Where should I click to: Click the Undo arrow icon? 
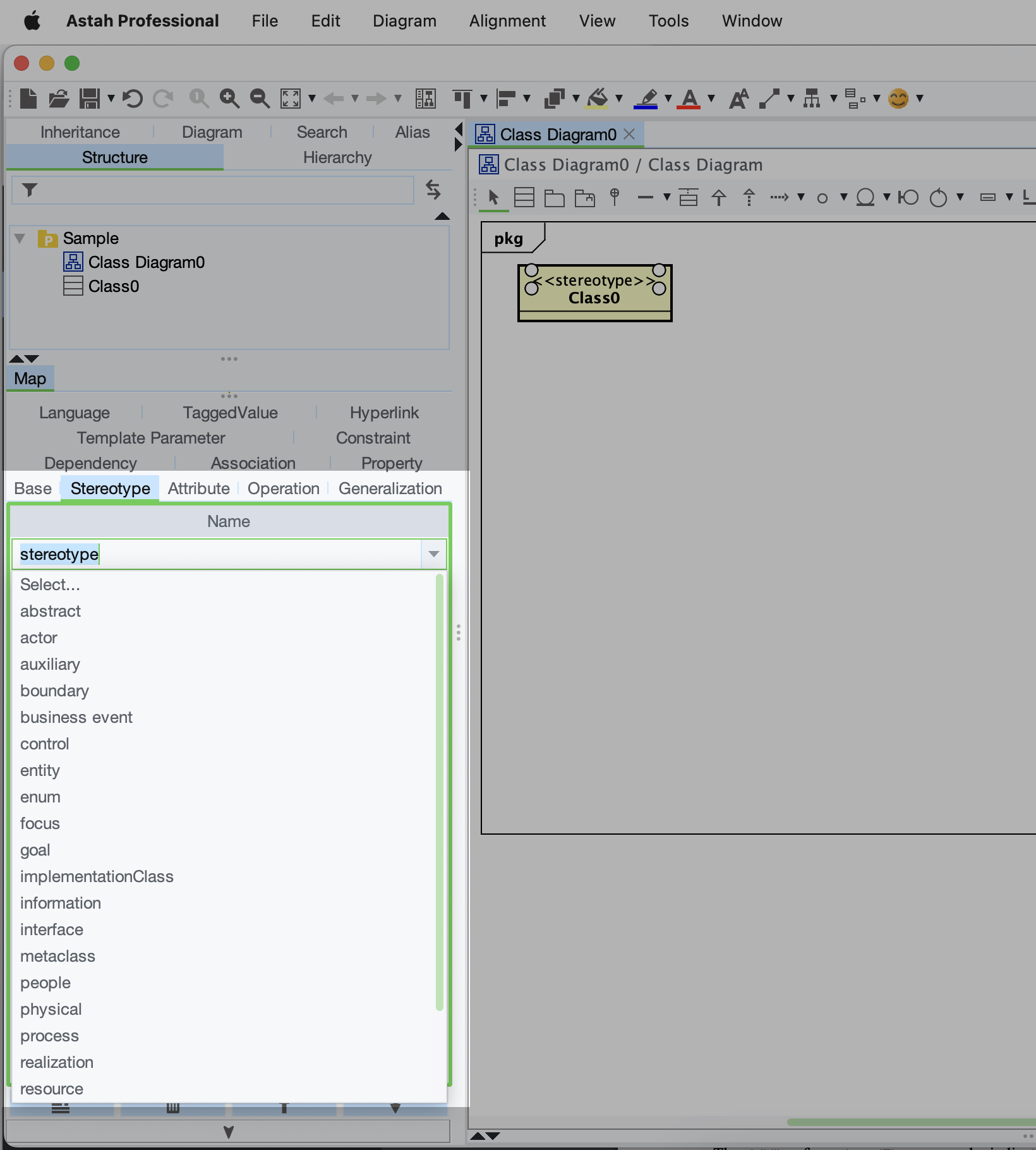click(x=132, y=99)
